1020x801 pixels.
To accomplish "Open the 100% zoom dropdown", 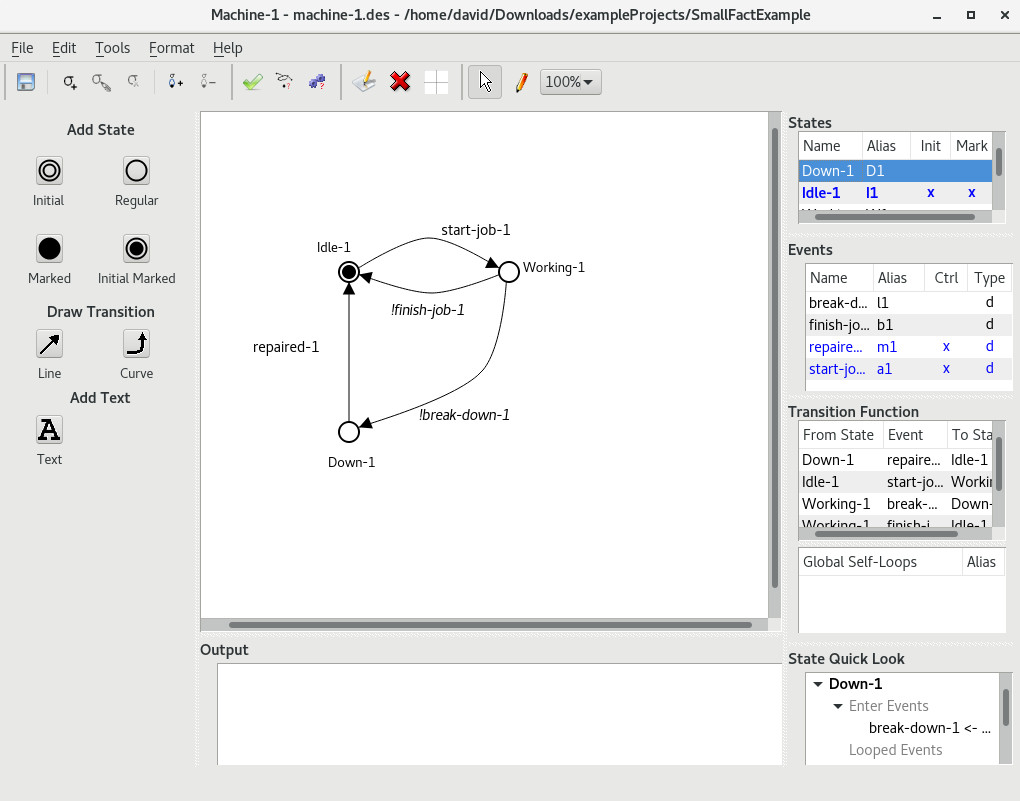I will pos(570,82).
